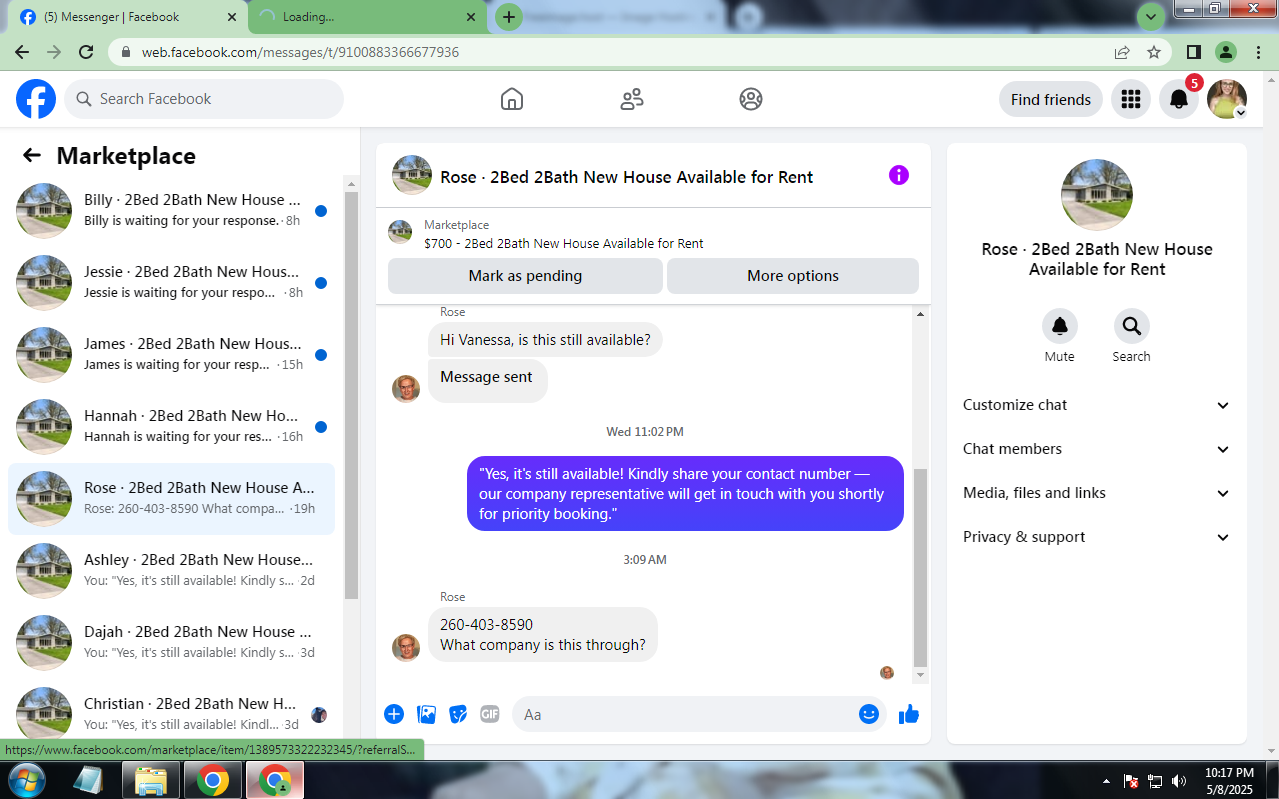Bookmark this page with the star icon
Screen dimensions: 1279x799
[x=1154, y=52]
